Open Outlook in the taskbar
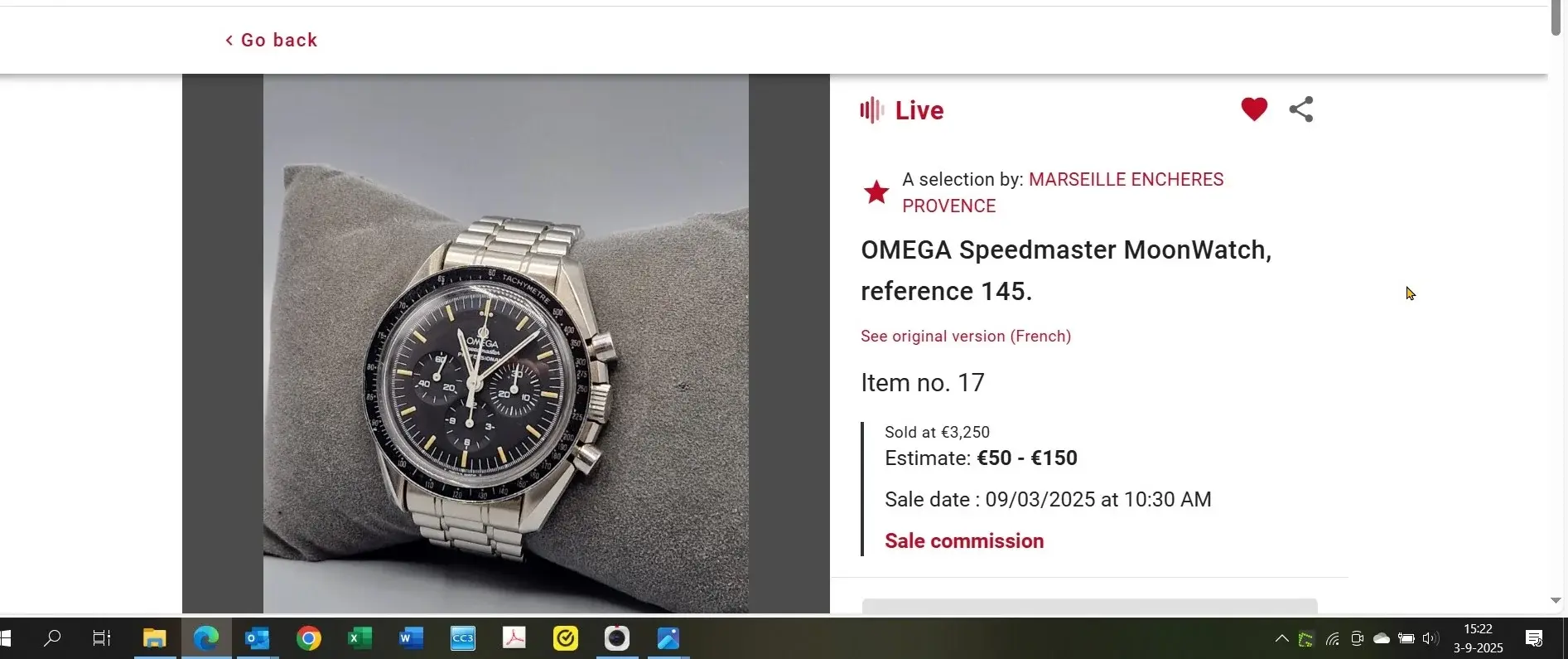The image size is (1568, 659). click(257, 638)
